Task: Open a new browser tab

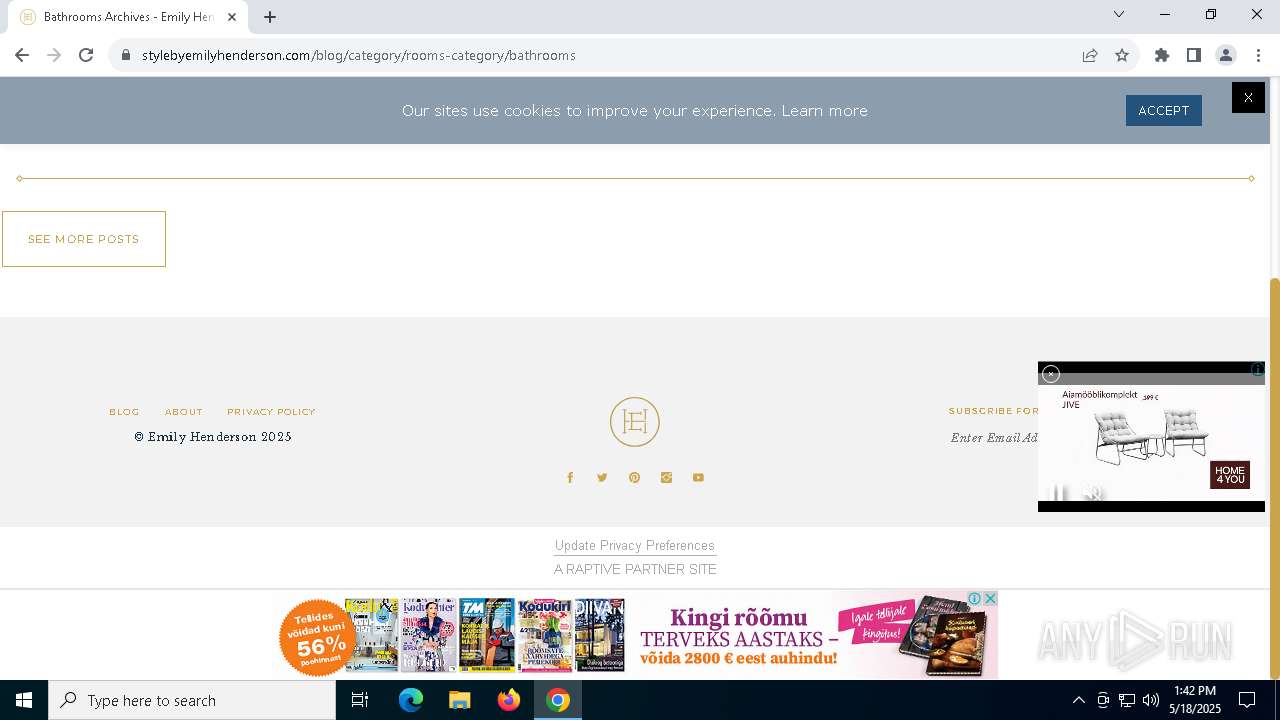Action: pyautogui.click(x=270, y=17)
